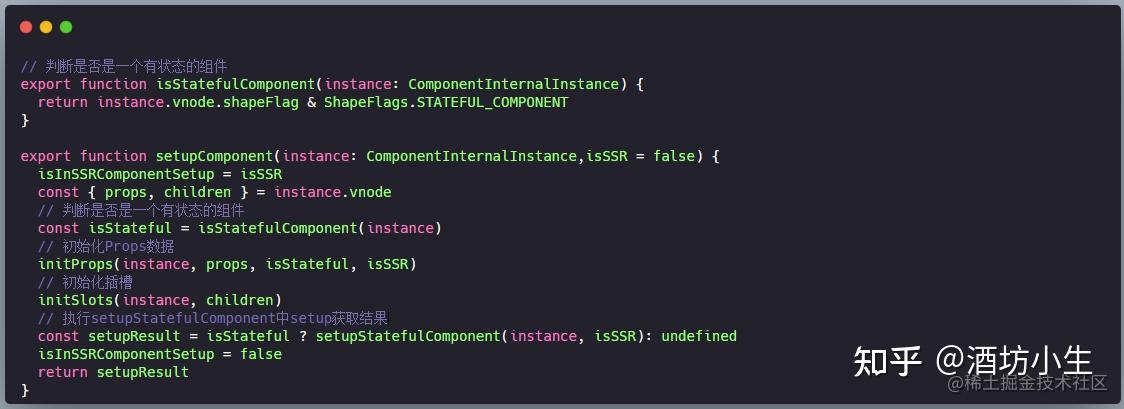Click the return setupResult statement

pos(113,372)
